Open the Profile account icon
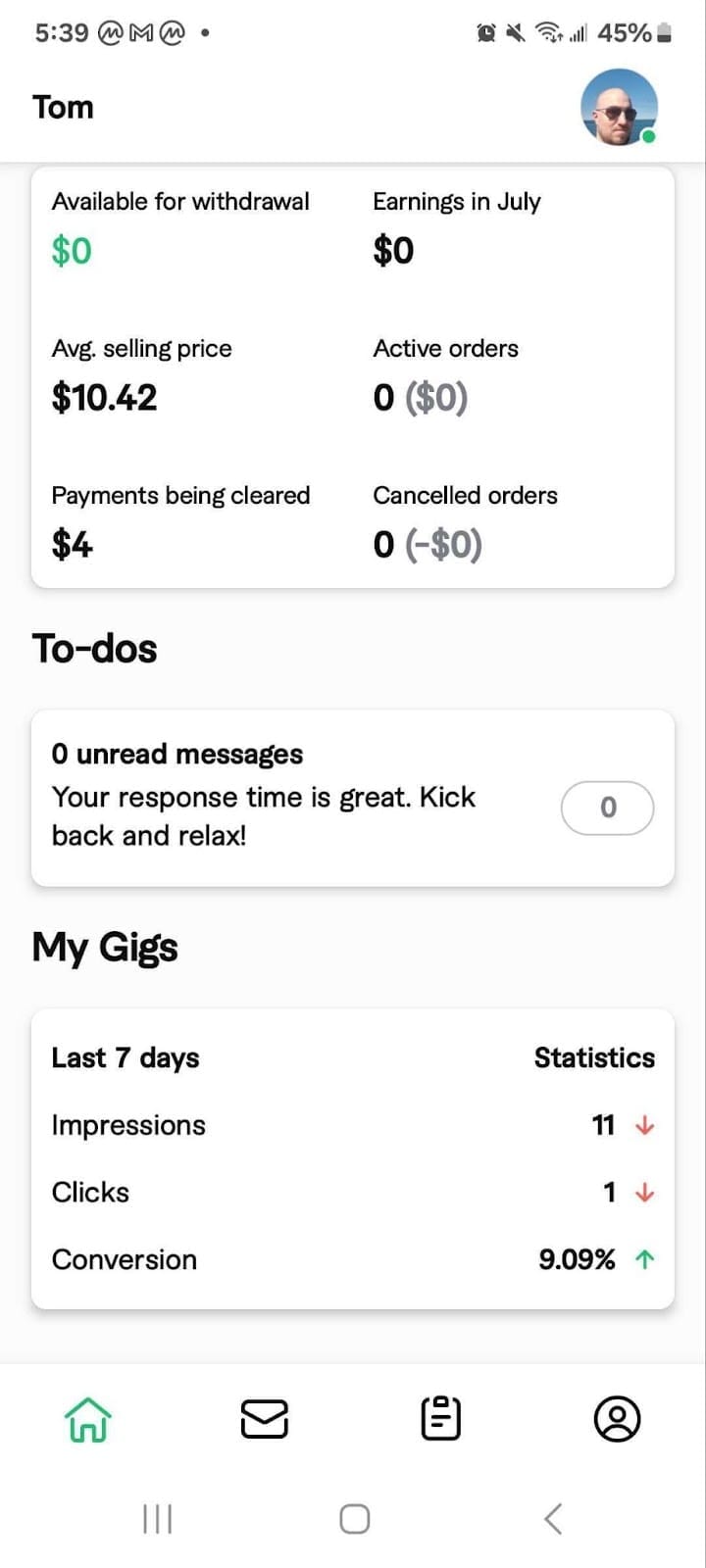 [618, 1419]
